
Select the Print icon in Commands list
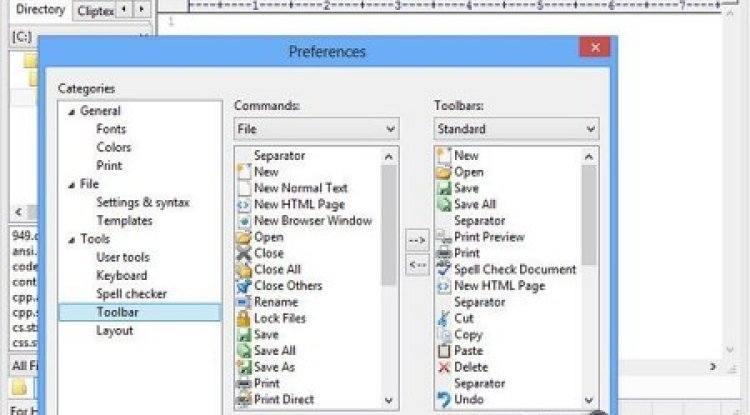(x=243, y=383)
